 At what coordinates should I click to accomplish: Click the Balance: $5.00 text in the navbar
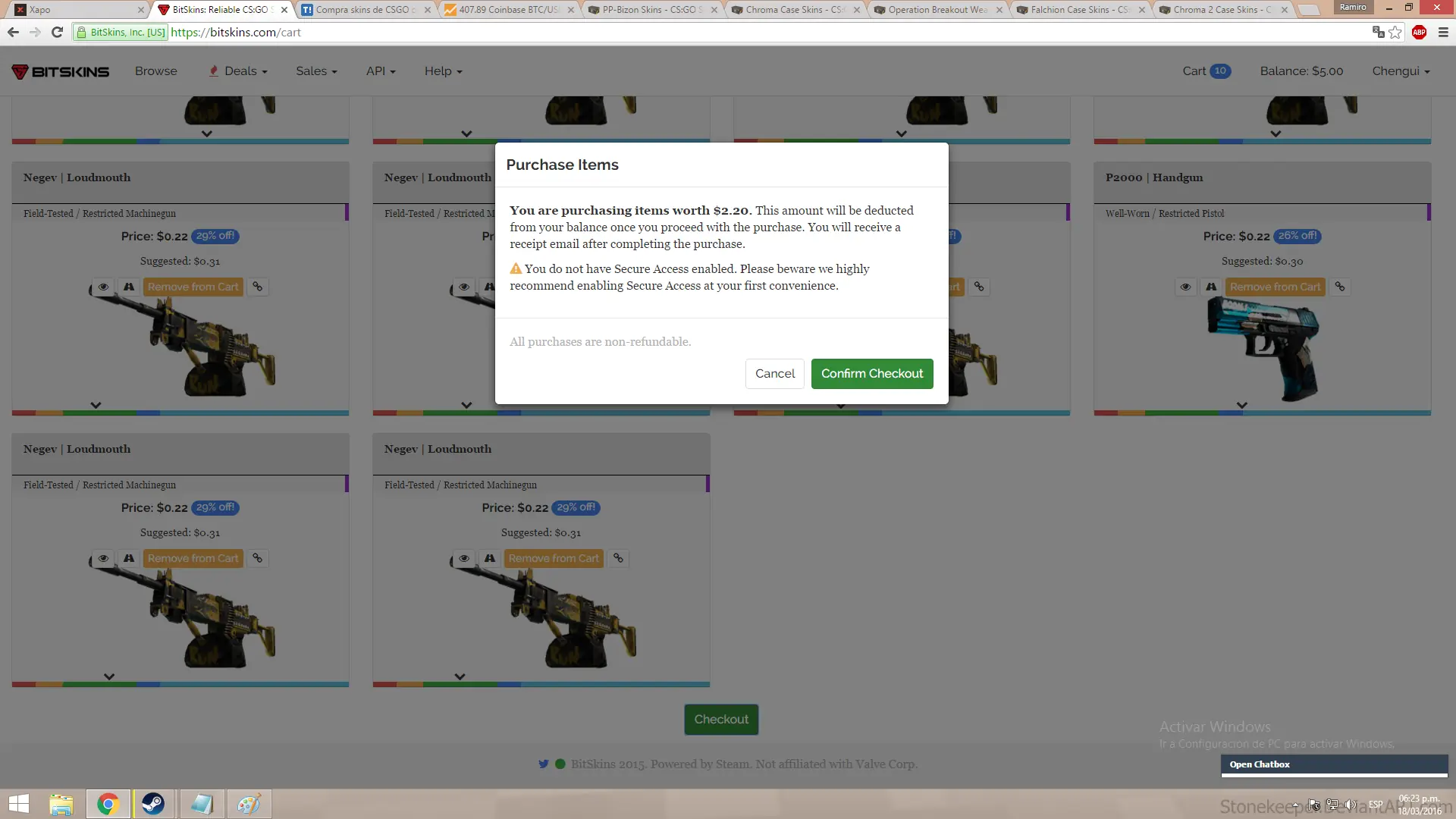[x=1301, y=71]
